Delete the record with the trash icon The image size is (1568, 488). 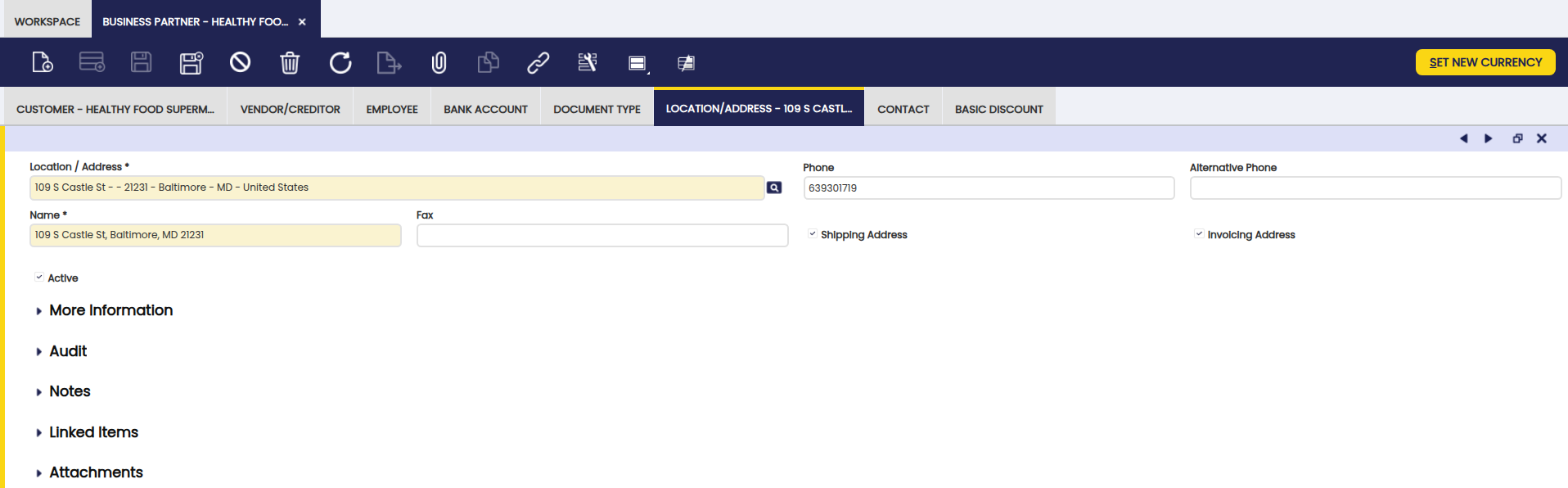[290, 62]
